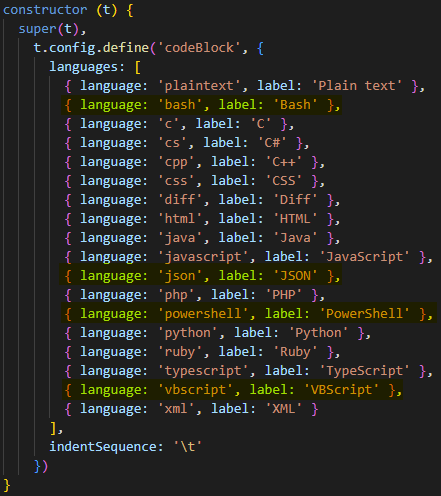
Task: Click the 'PHP' label string
Action: (284, 295)
